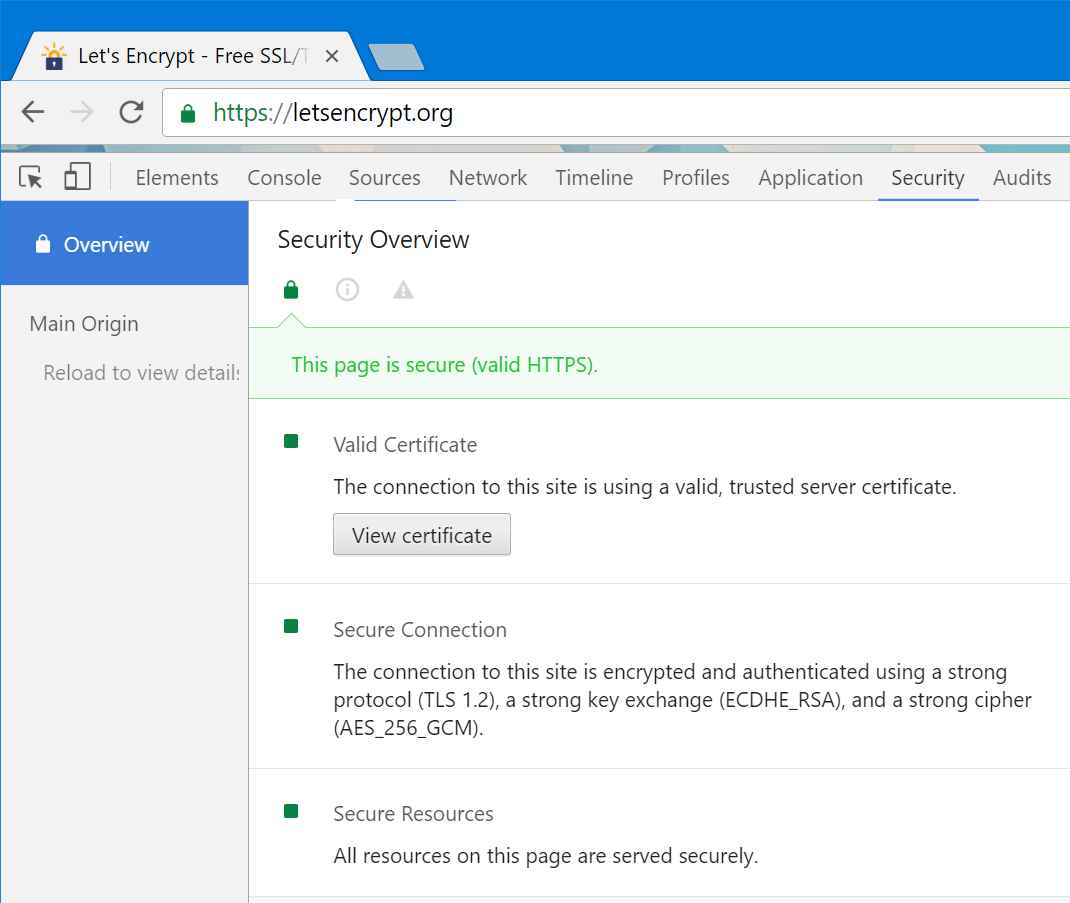Select Overview in the security sidebar
This screenshot has height=903, width=1070.
[x=106, y=245]
